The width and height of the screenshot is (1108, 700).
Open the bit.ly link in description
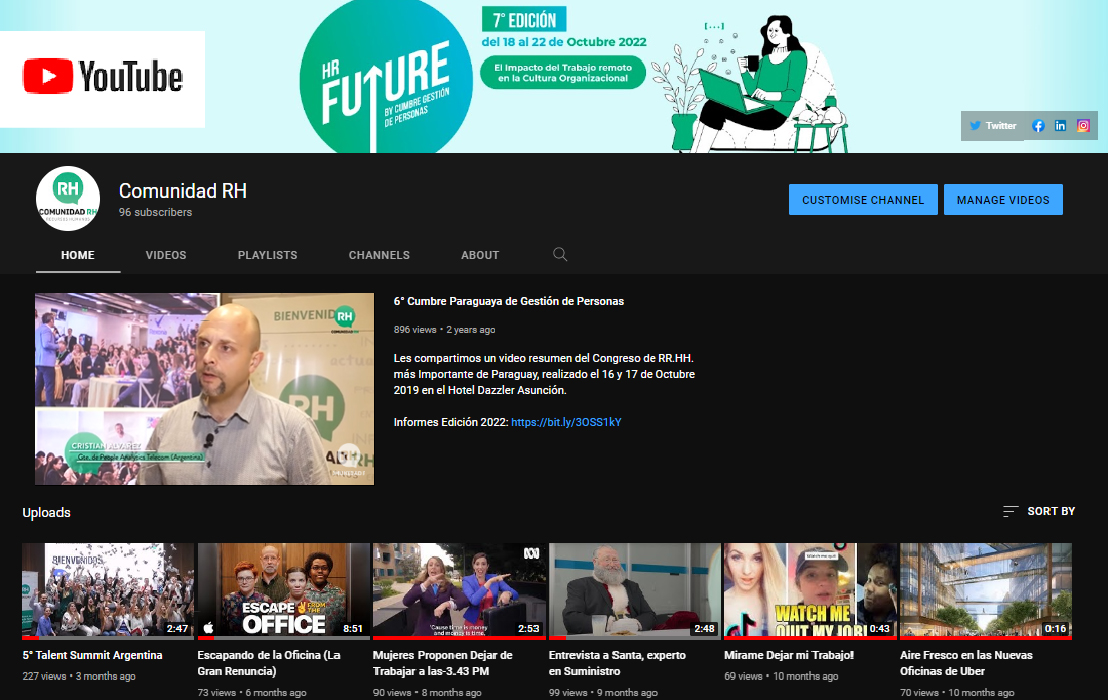(x=566, y=422)
